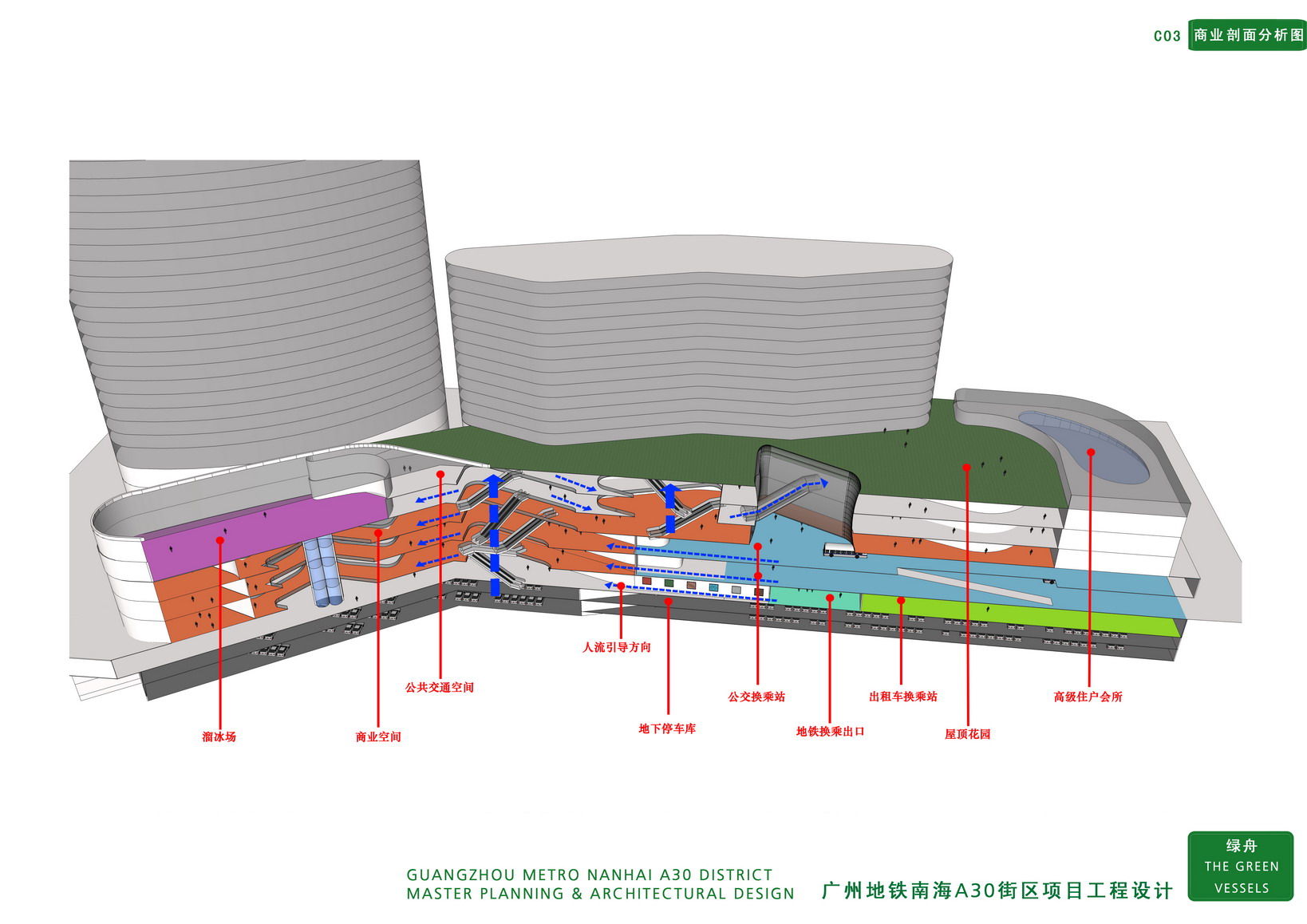Click the 屋顶花园 label
The image size is (1307, 924).
tap(967, 735)
